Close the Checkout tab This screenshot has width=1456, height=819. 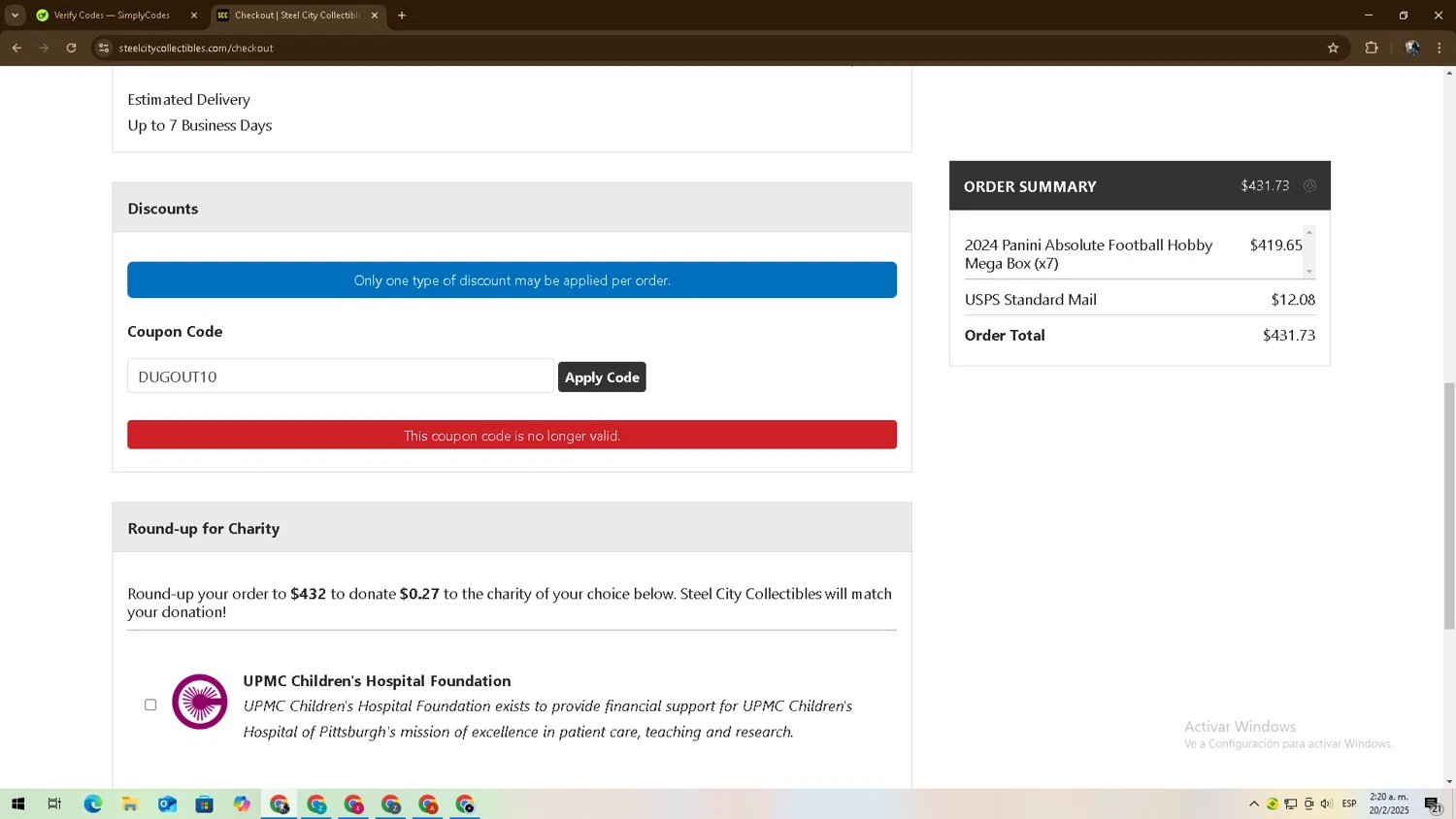click(375, 16)
